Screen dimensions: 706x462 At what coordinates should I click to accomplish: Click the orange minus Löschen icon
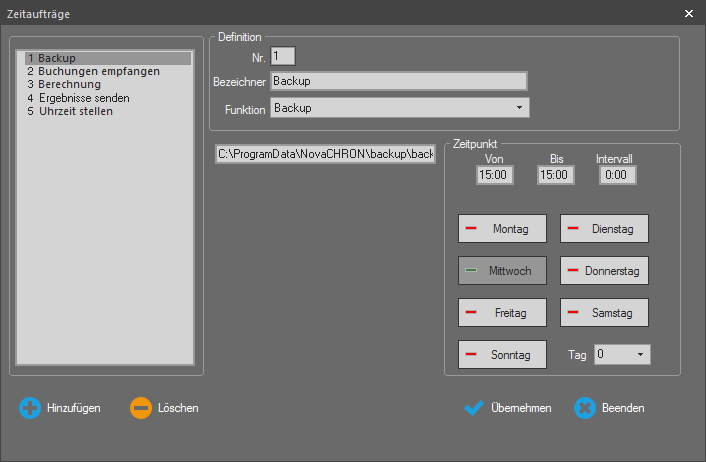[x=141, y=408]
